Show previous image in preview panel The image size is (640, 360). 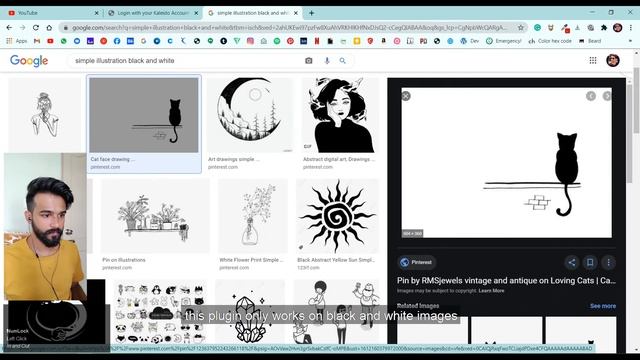pos(591,96)
